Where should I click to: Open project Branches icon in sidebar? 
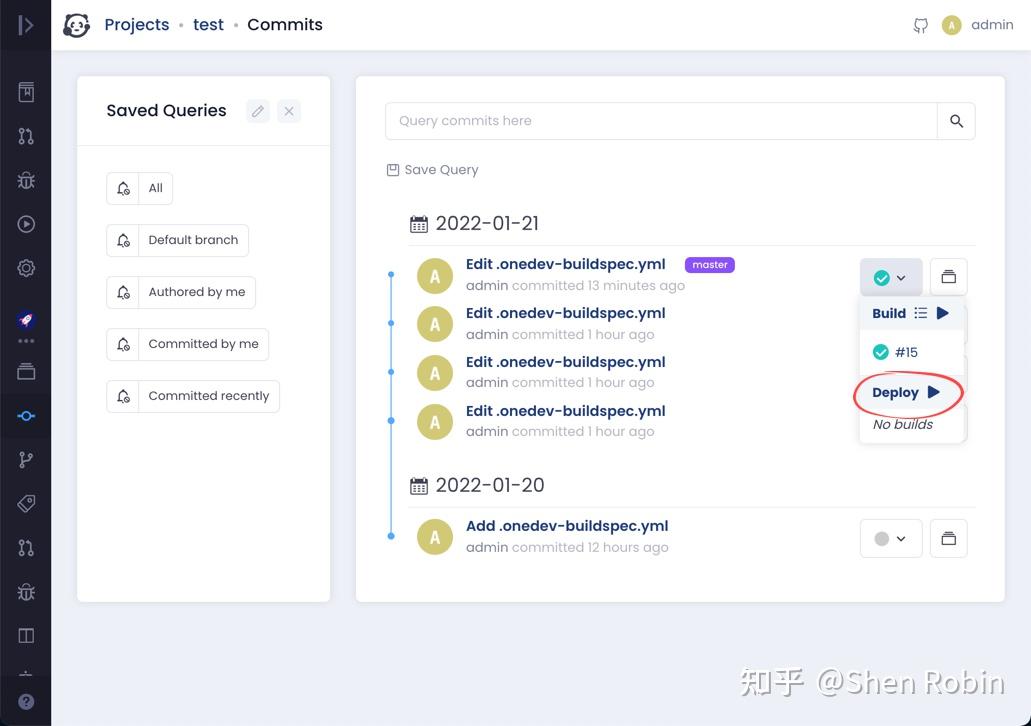26,460
